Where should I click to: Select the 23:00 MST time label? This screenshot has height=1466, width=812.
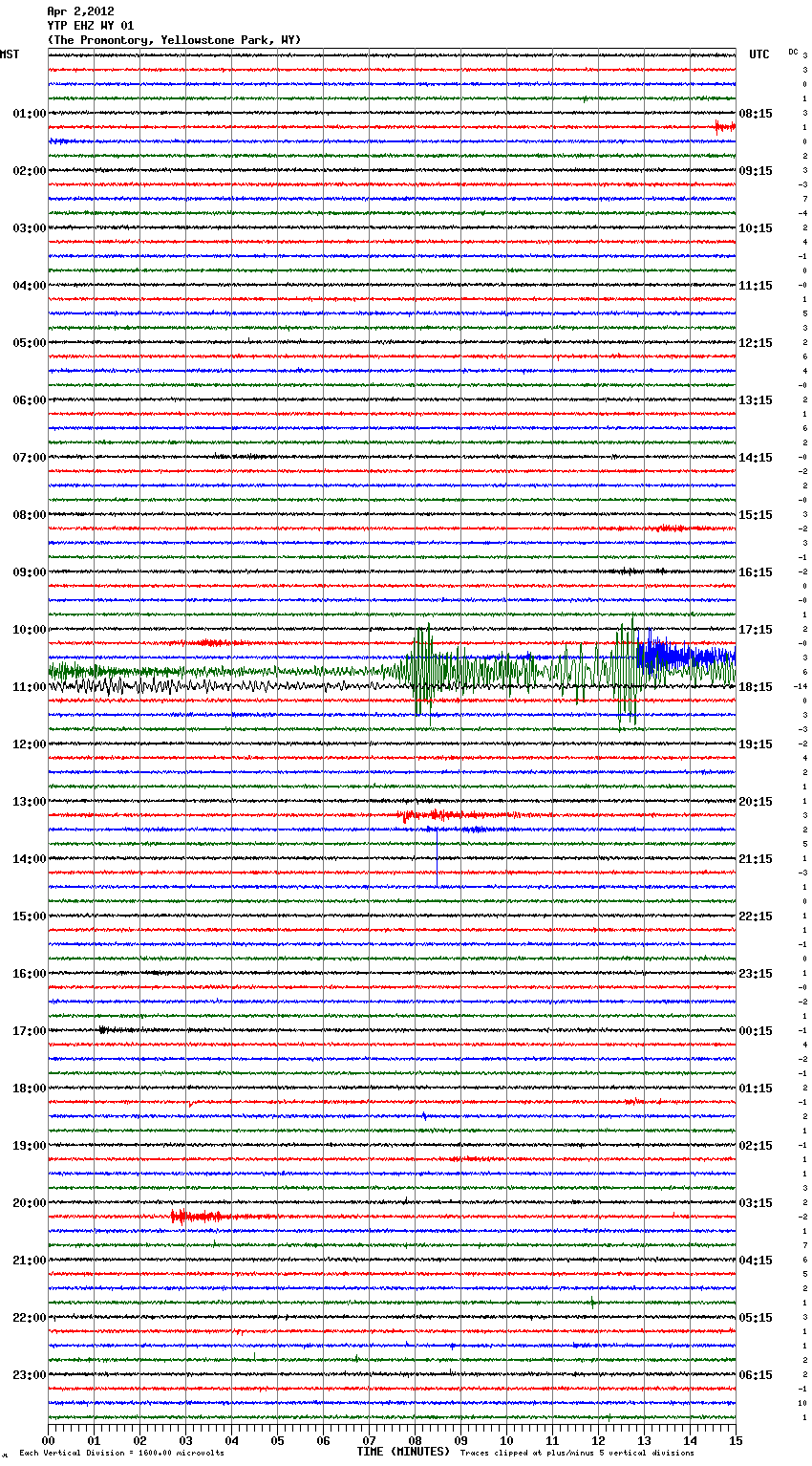(30, 1375)
